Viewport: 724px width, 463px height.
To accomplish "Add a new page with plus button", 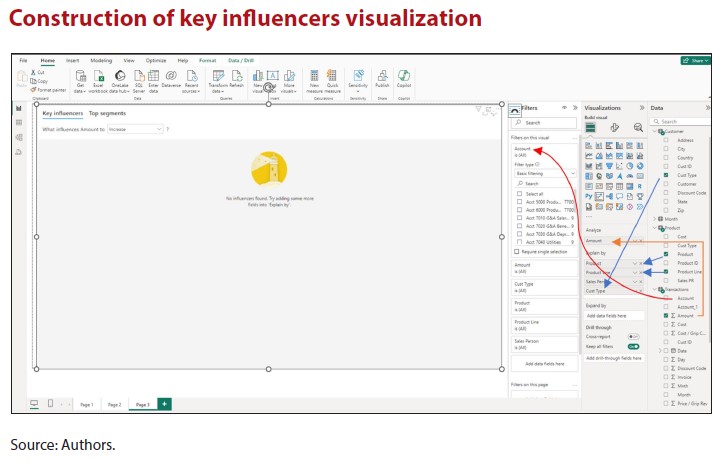I will click(164, 404).
